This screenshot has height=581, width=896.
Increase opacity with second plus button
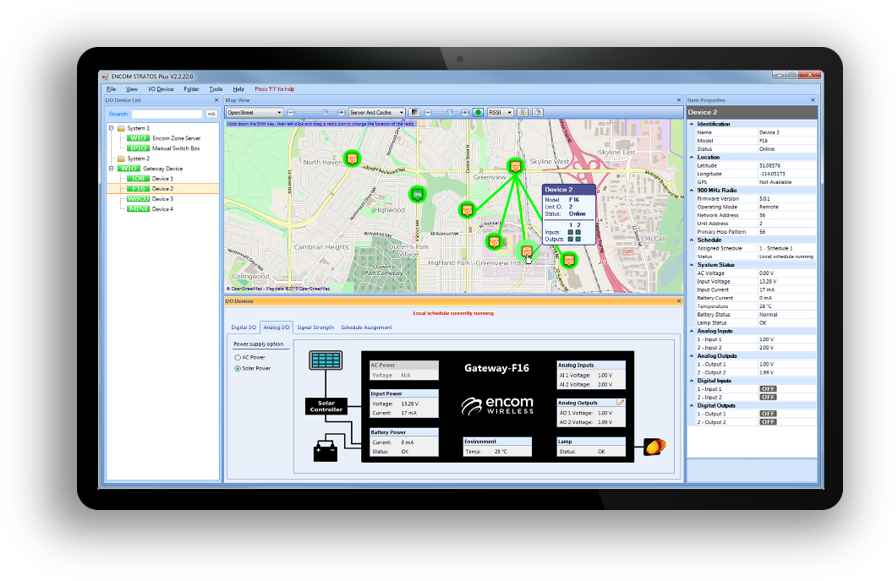coord(465,113)
